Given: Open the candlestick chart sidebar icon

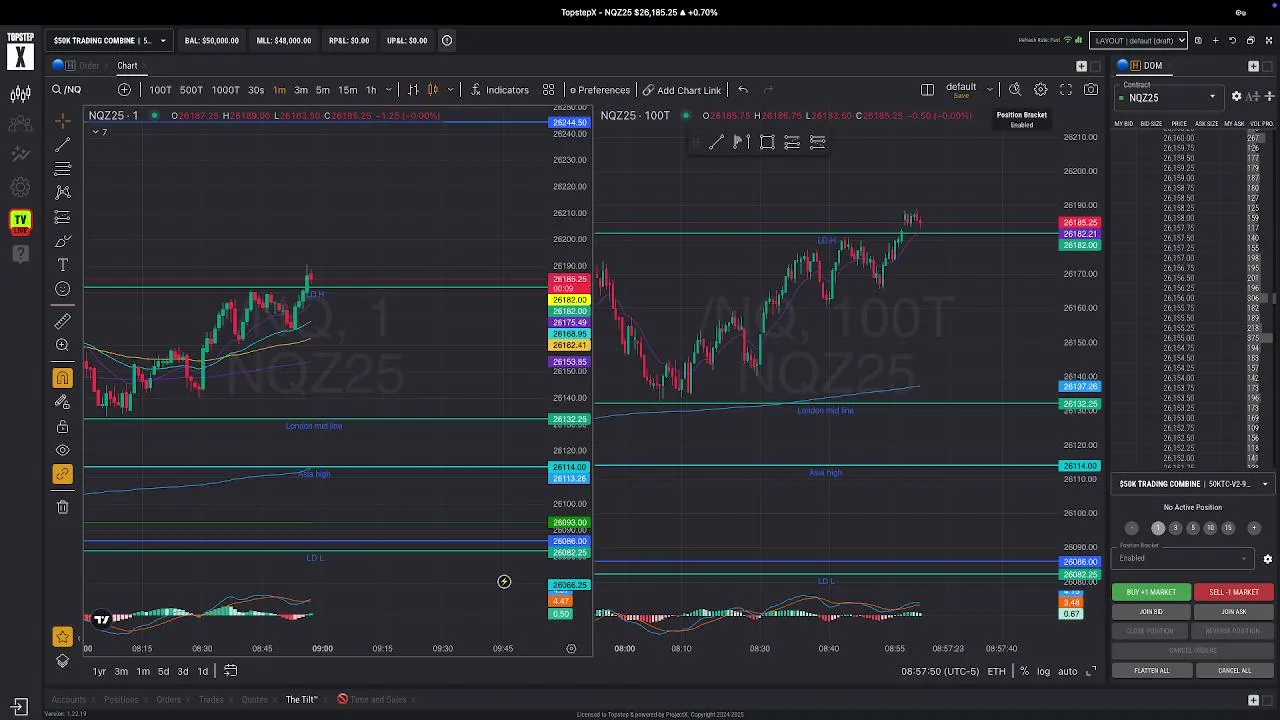Looking at the screenshot, I should (x=20, y=95).
